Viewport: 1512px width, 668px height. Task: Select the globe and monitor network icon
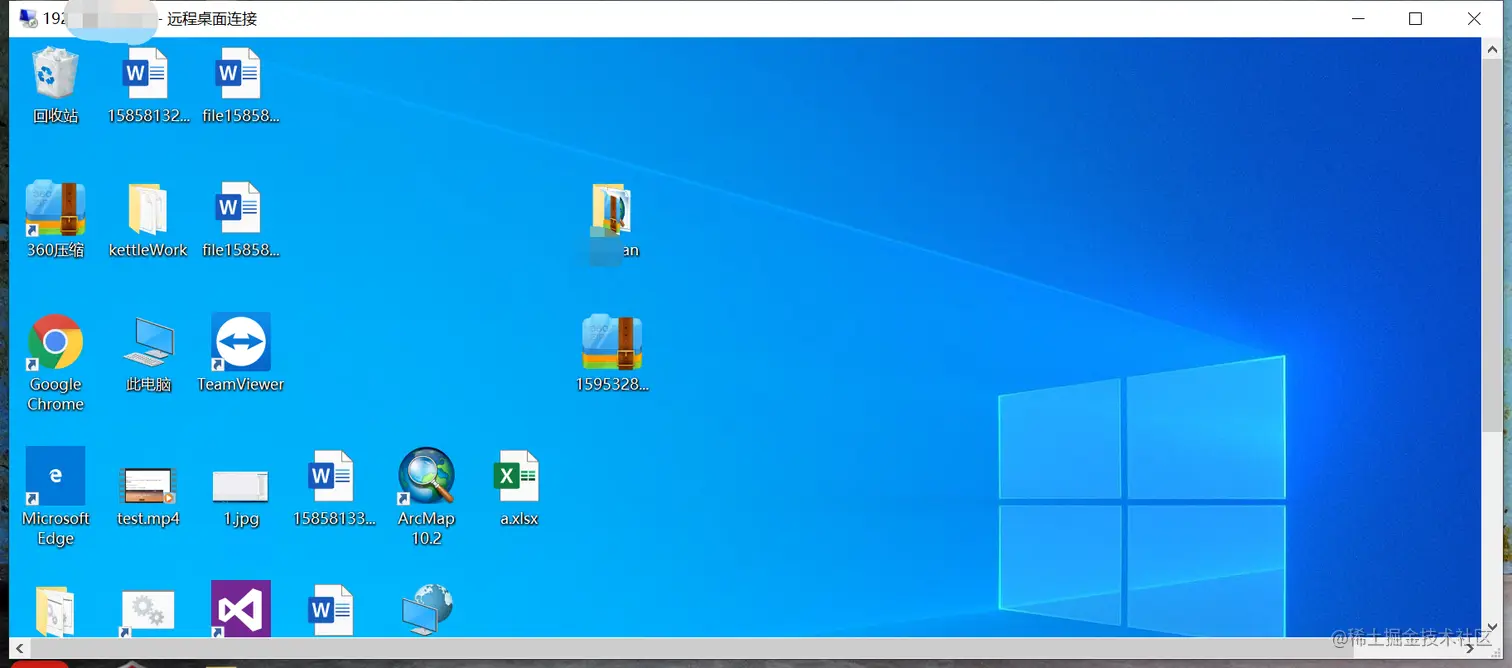point(426,609)
